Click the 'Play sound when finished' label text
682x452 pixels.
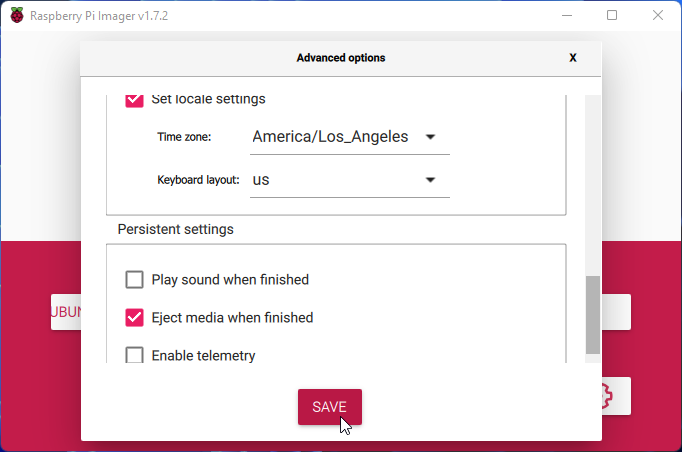coord(230,280)
